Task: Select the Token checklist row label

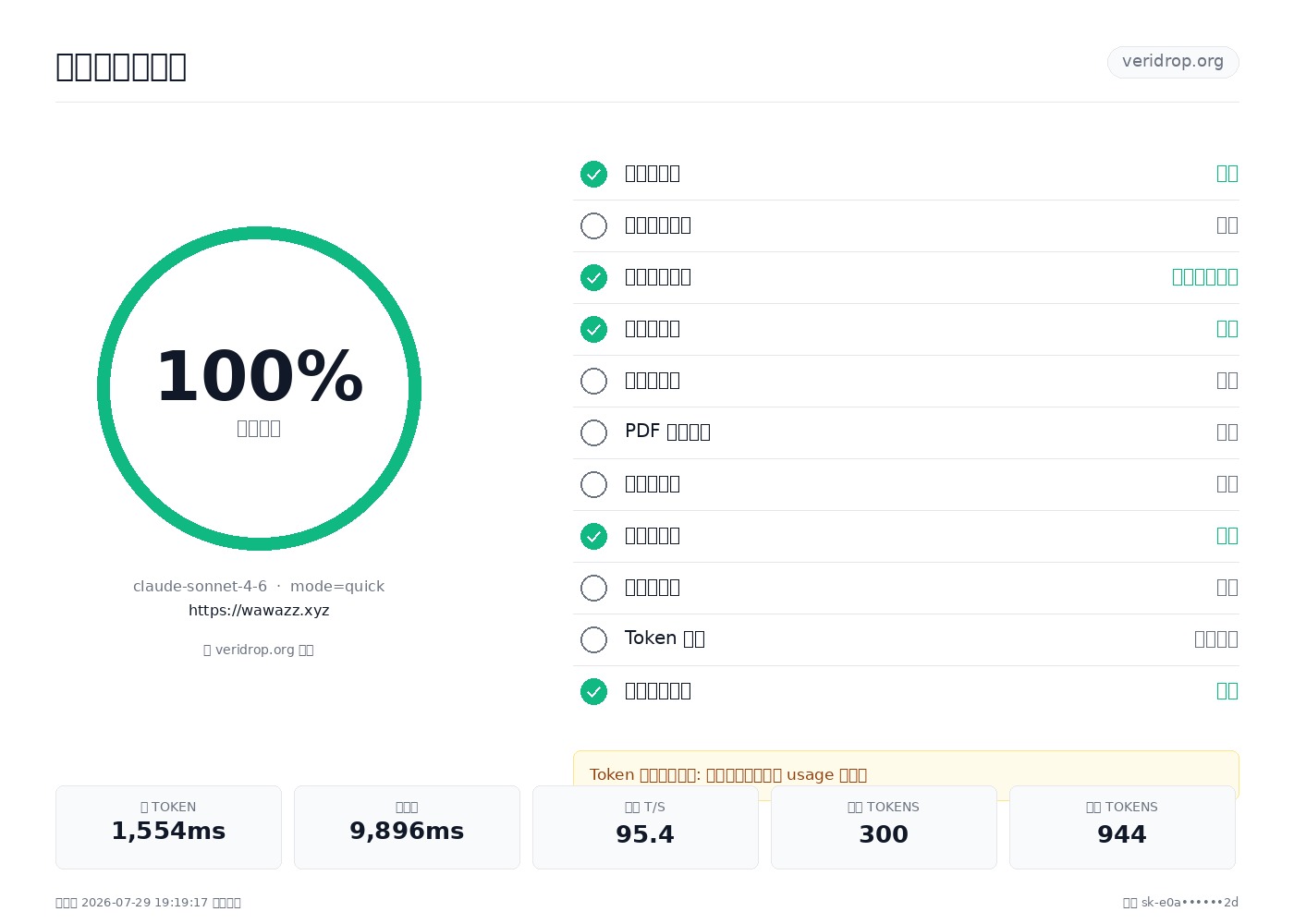Action: tap(665, 638)
